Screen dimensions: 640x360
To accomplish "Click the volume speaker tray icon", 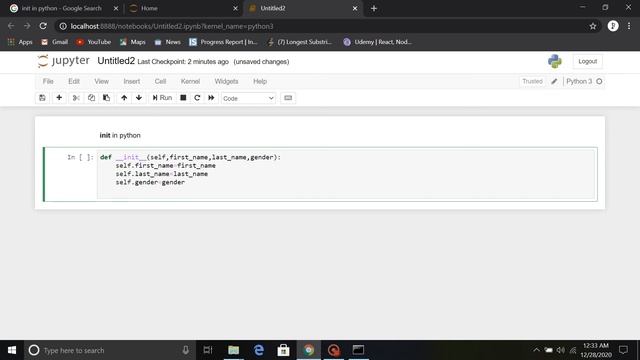I will (561, 350).
